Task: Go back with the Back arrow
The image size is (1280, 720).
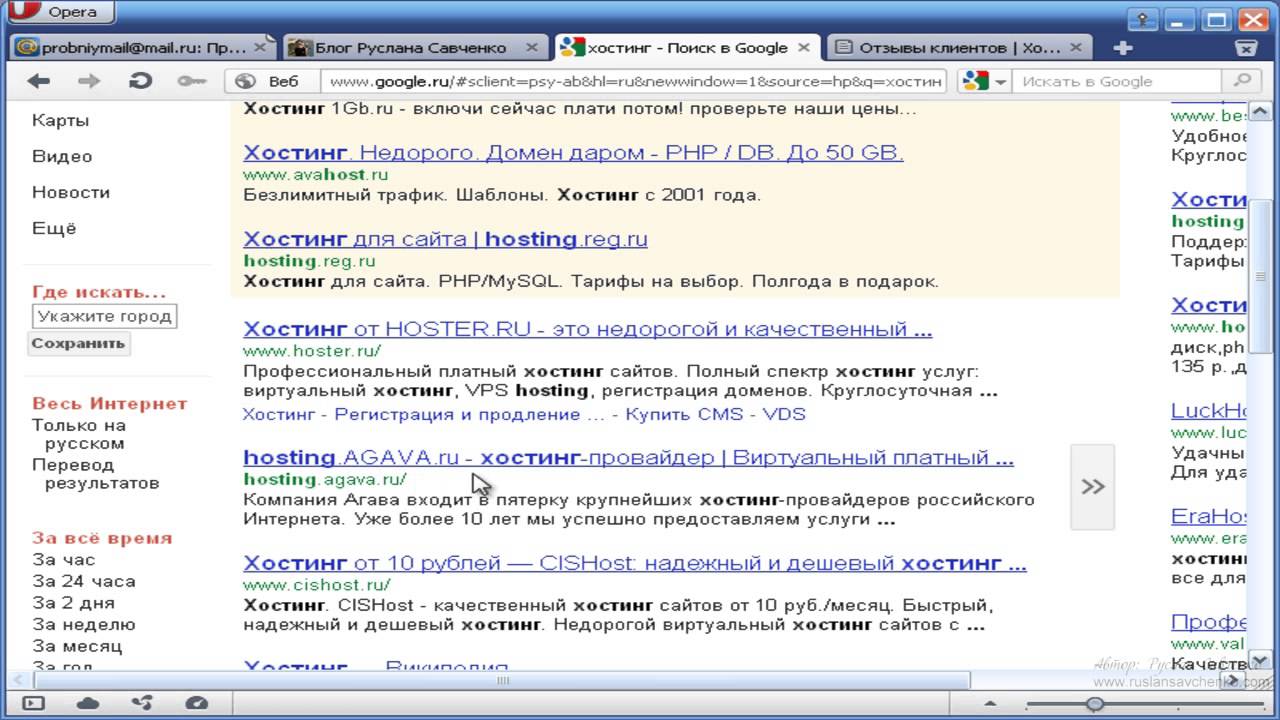Action: click(x=39, y=81)
